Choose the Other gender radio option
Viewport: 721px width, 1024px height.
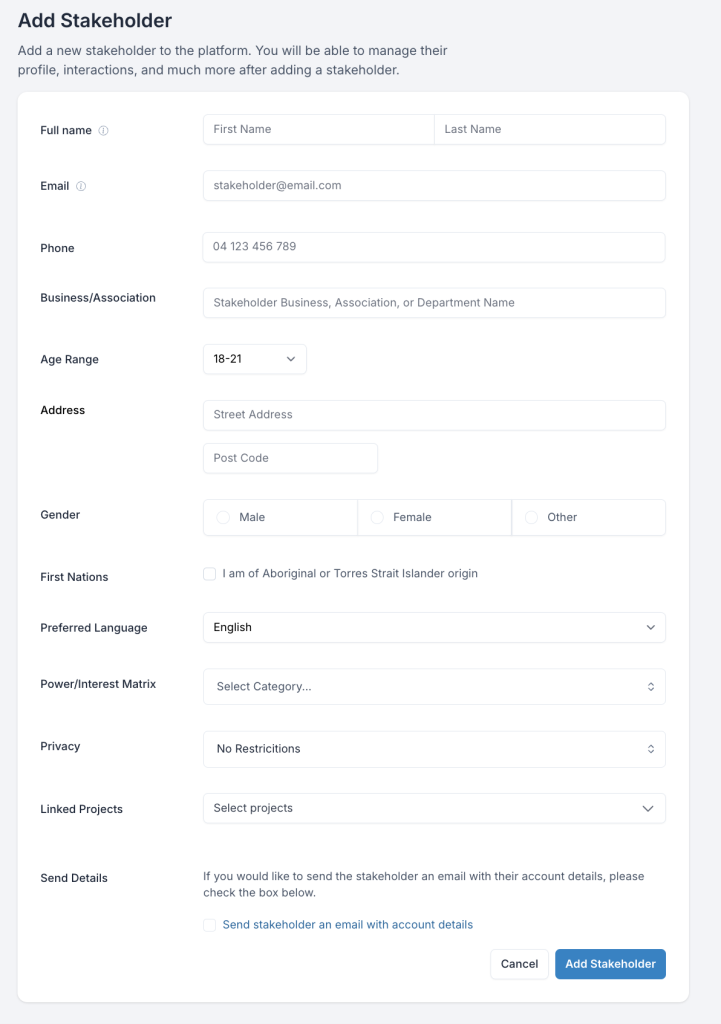tap(531, 517)
